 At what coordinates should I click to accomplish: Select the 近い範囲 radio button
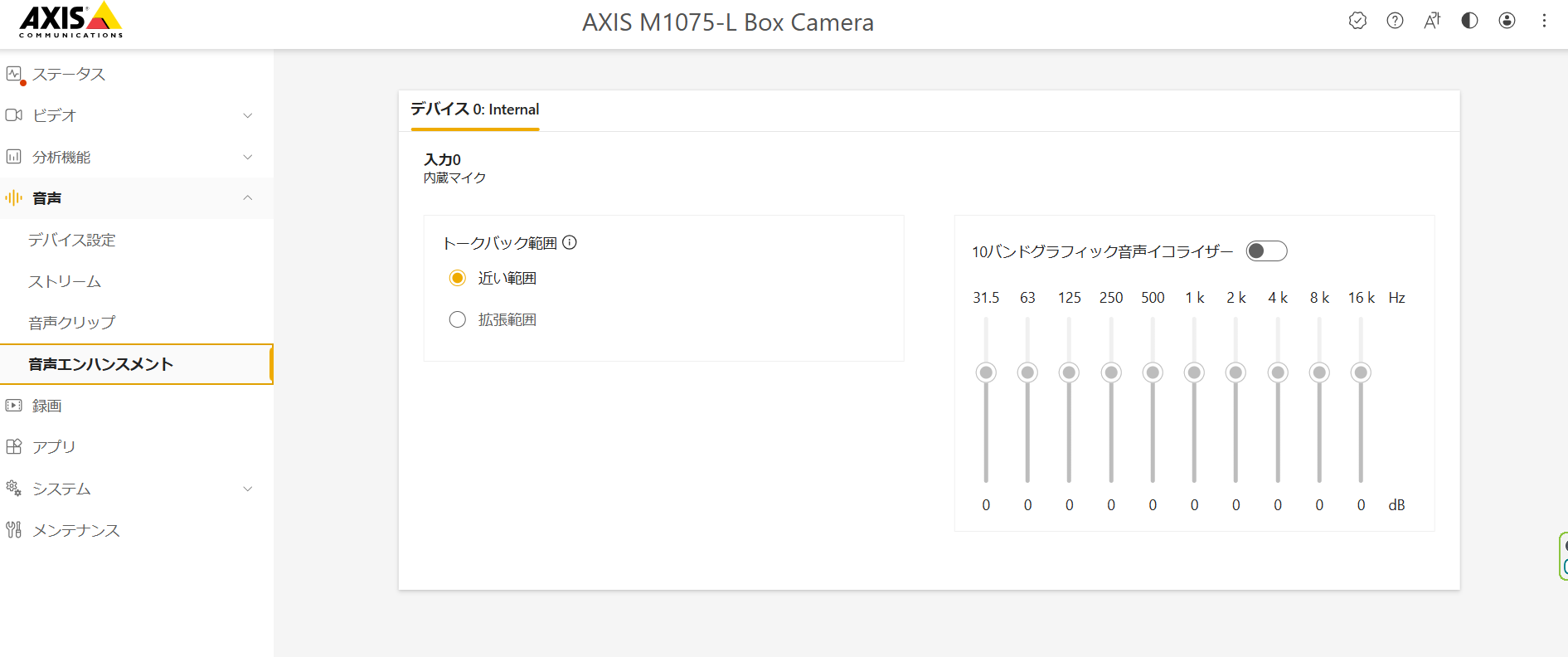pyautogui.click(x=457, y=278)
